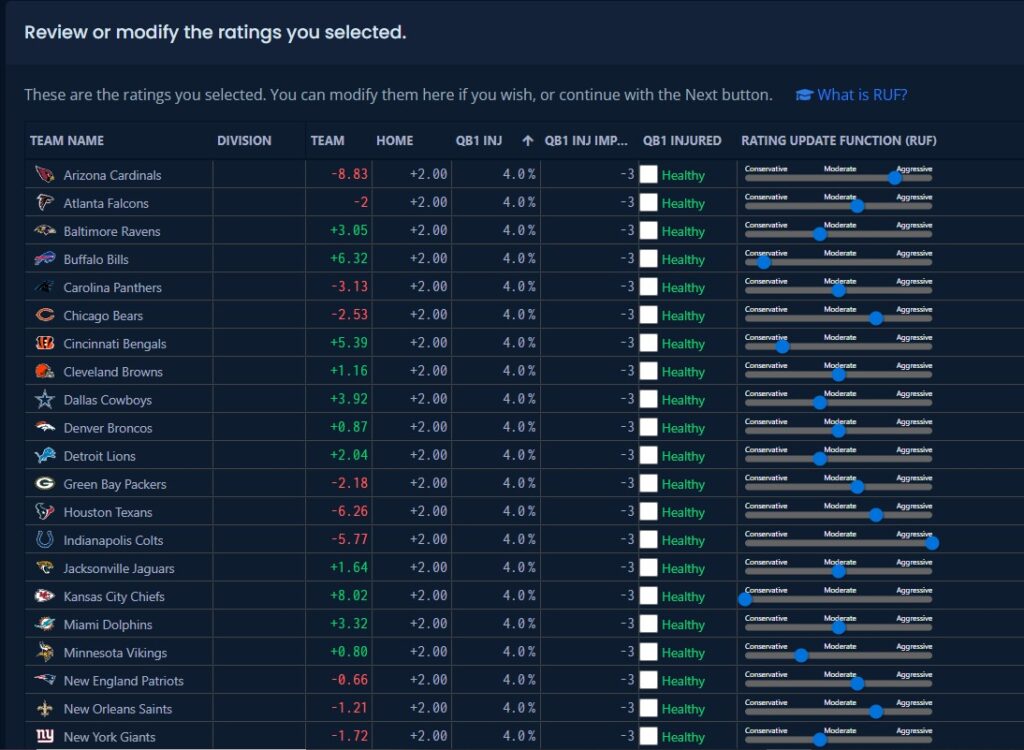This screenshot has height=750, width=1024.
Task: Click the Buffalo Bills RUF slider handle
Action: (763, 262)
